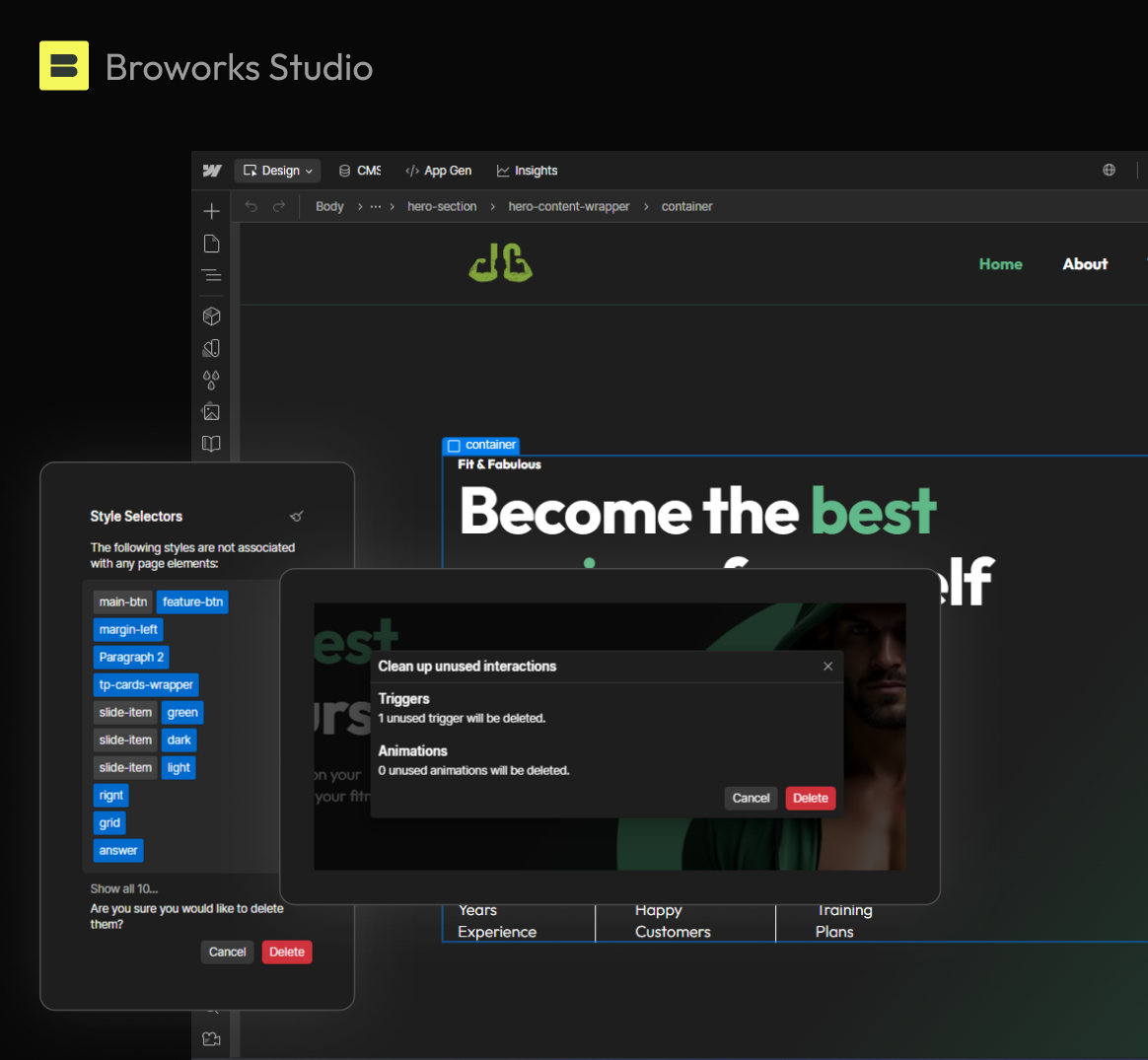Click the Broworks Studio yellow logo

point(64,66)
